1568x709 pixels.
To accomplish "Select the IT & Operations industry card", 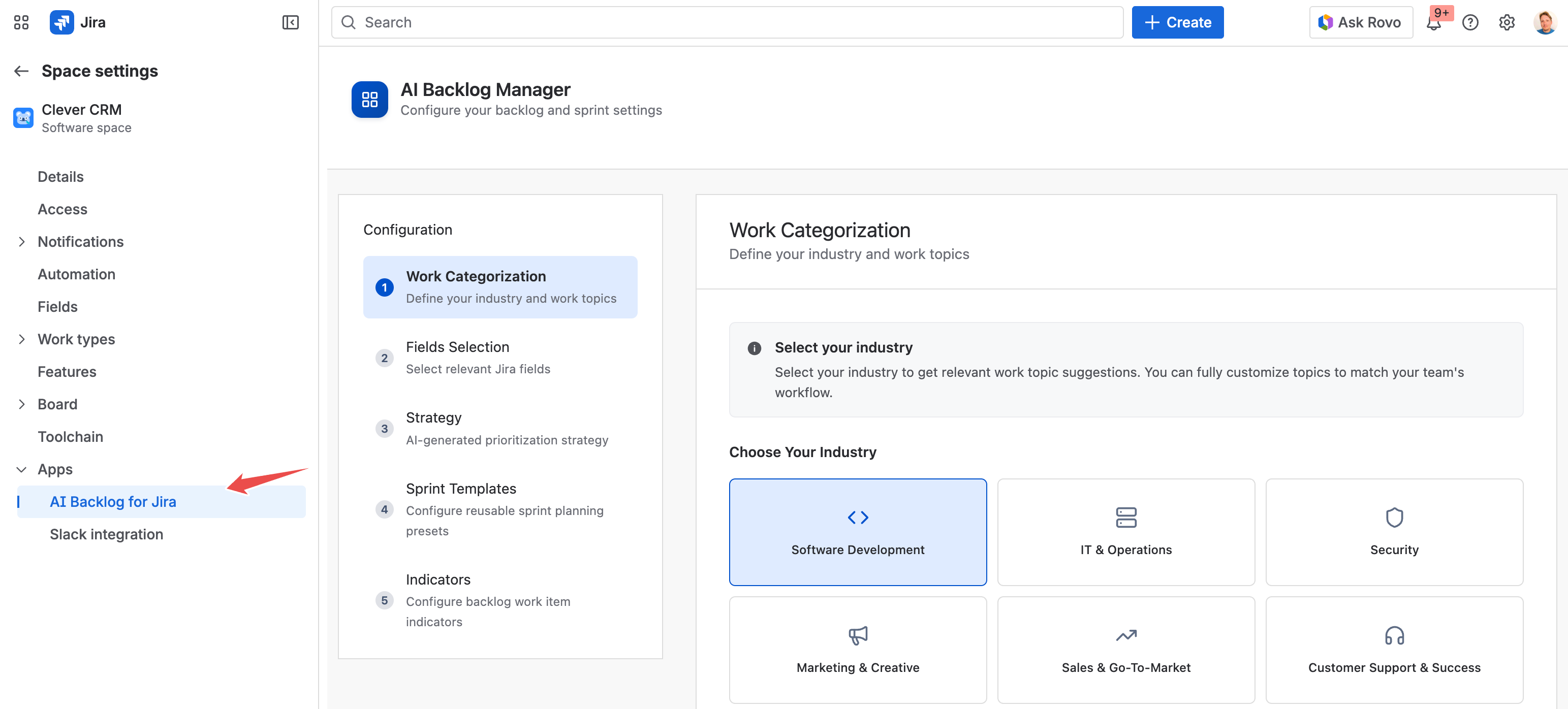I will tap(1125, 532).
